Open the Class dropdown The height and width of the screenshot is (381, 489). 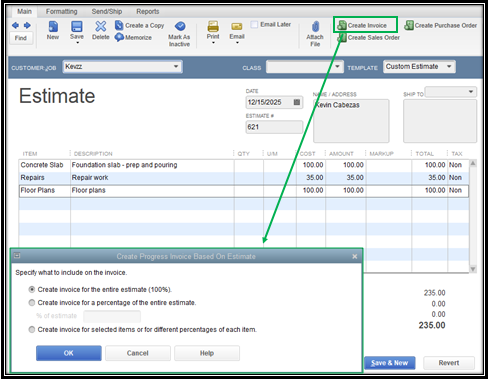(x=337, y=67)
